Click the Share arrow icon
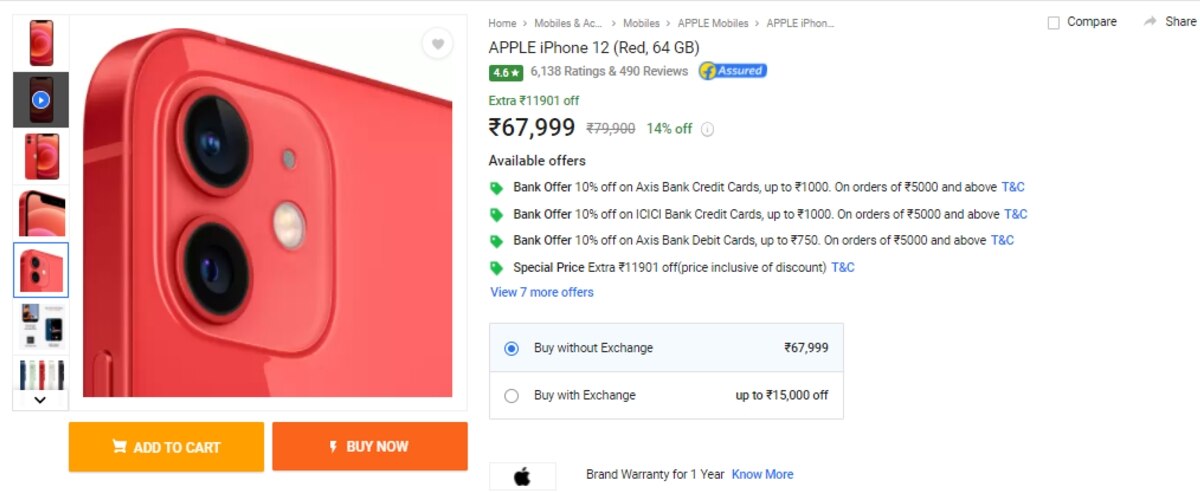 coord(1150,22)
